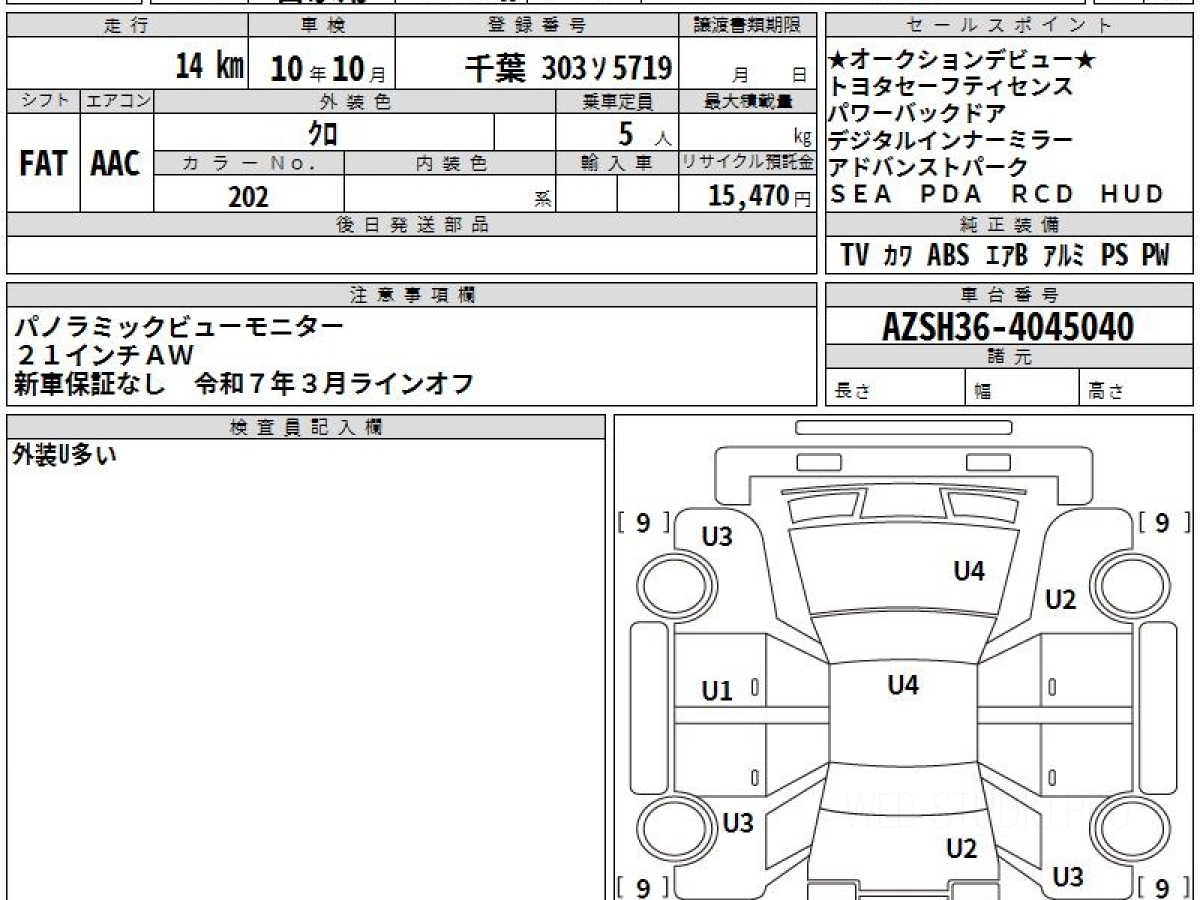
Task: Click the 最大積載量 header
Action: (749, 101)
